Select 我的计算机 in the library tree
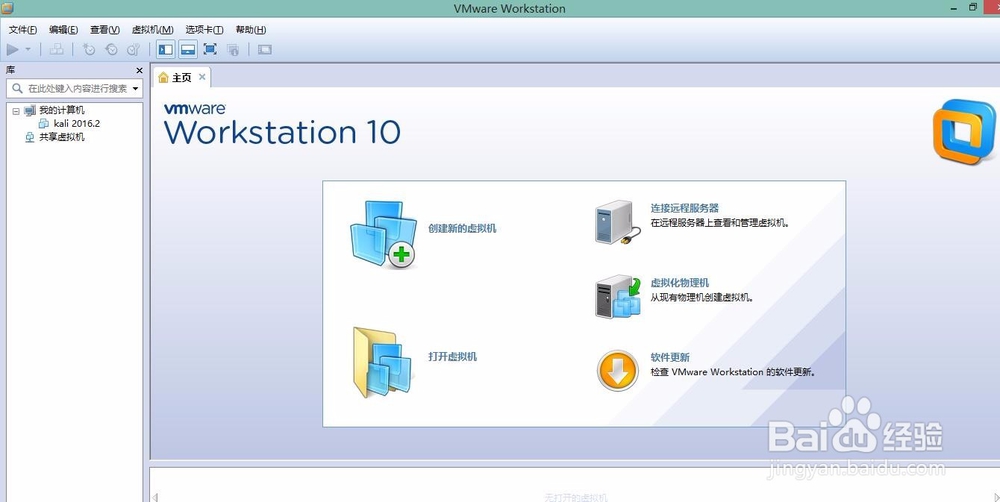 (62, 110)
